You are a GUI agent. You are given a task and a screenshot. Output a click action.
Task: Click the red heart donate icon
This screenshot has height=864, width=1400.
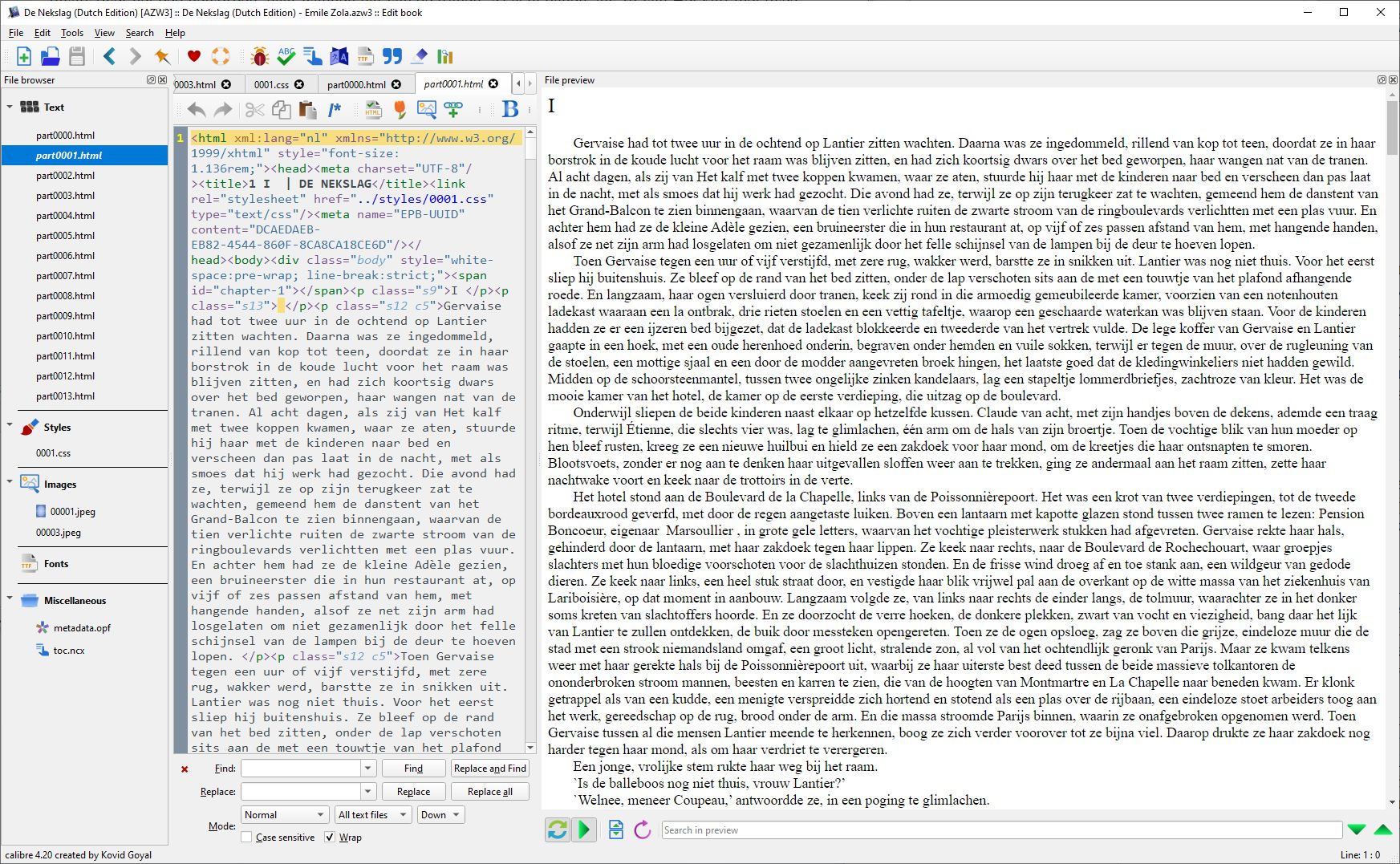coord(193,56)
